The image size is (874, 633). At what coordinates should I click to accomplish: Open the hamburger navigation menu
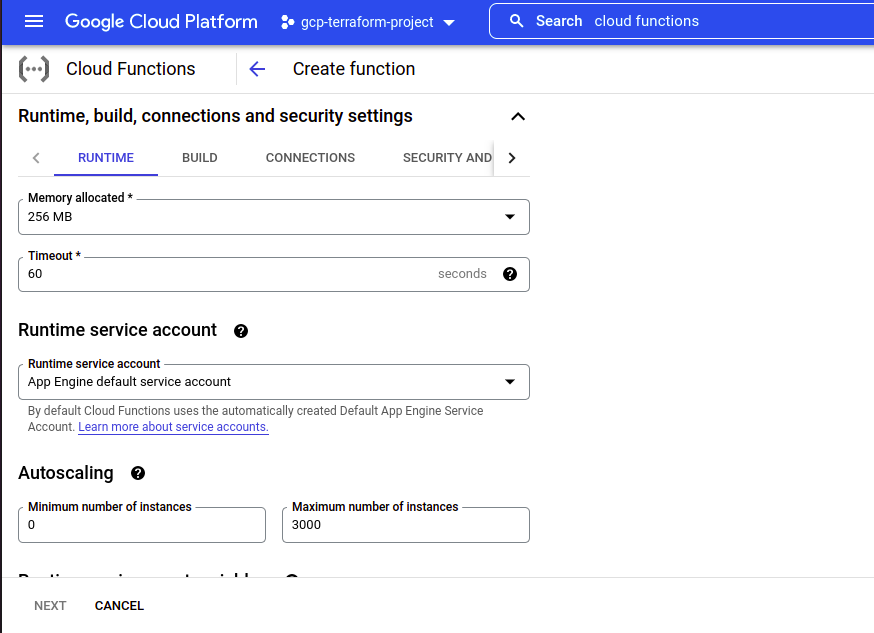[x=34, y=21]
